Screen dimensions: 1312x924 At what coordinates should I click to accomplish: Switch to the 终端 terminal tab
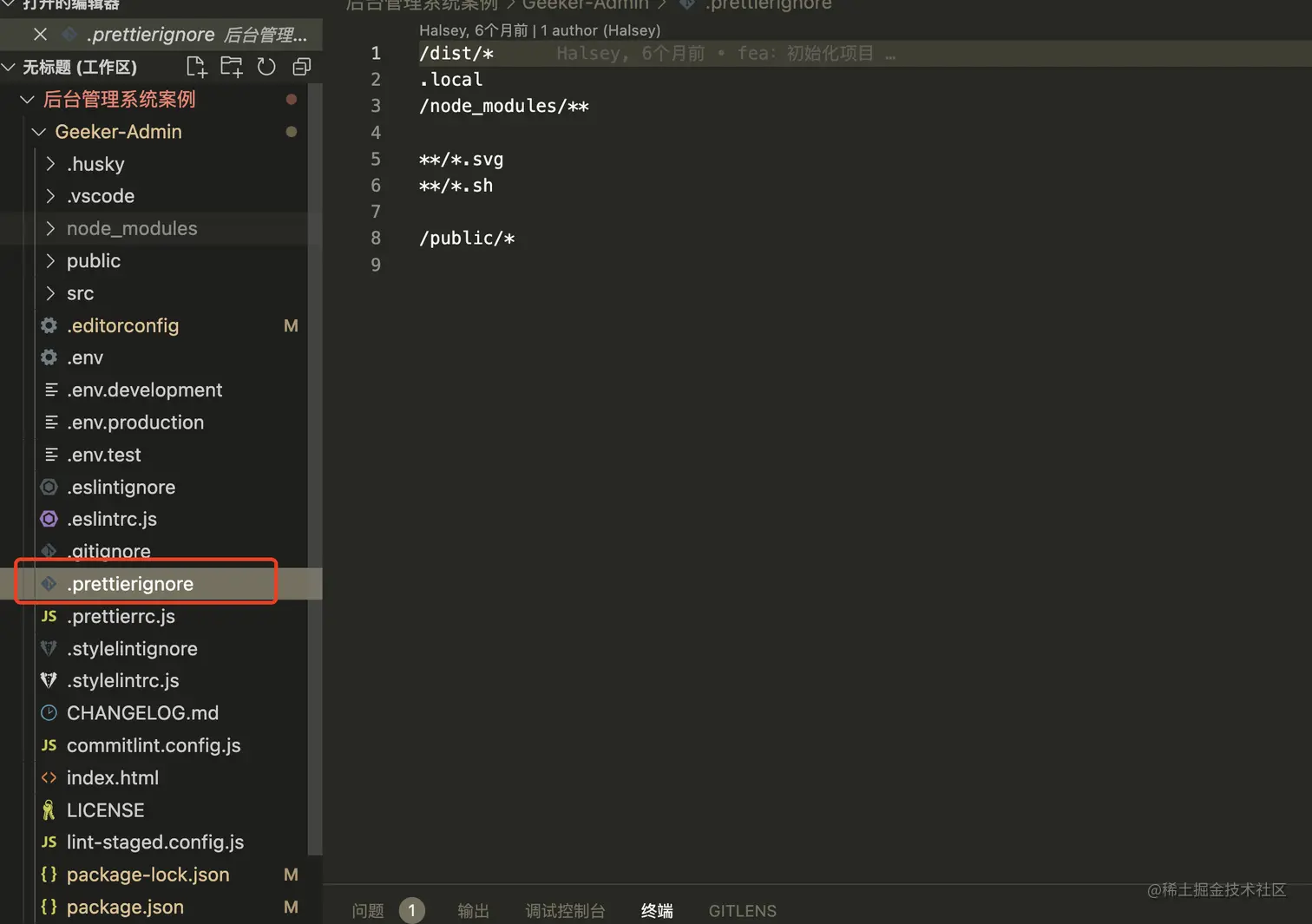pyautogui.click(x=657, y=910)
